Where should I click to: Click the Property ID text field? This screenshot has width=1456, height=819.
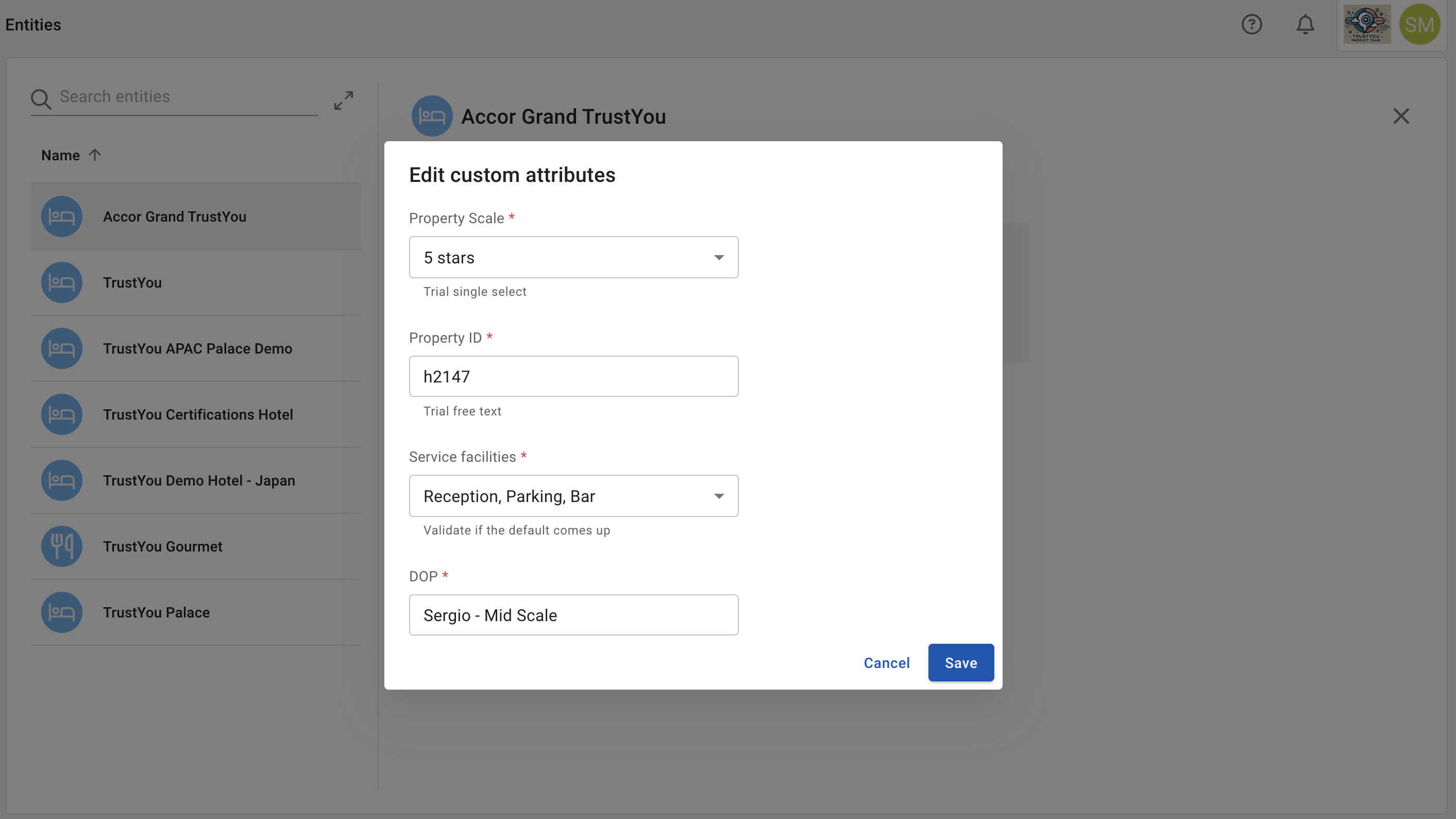(x=573, y=377)
